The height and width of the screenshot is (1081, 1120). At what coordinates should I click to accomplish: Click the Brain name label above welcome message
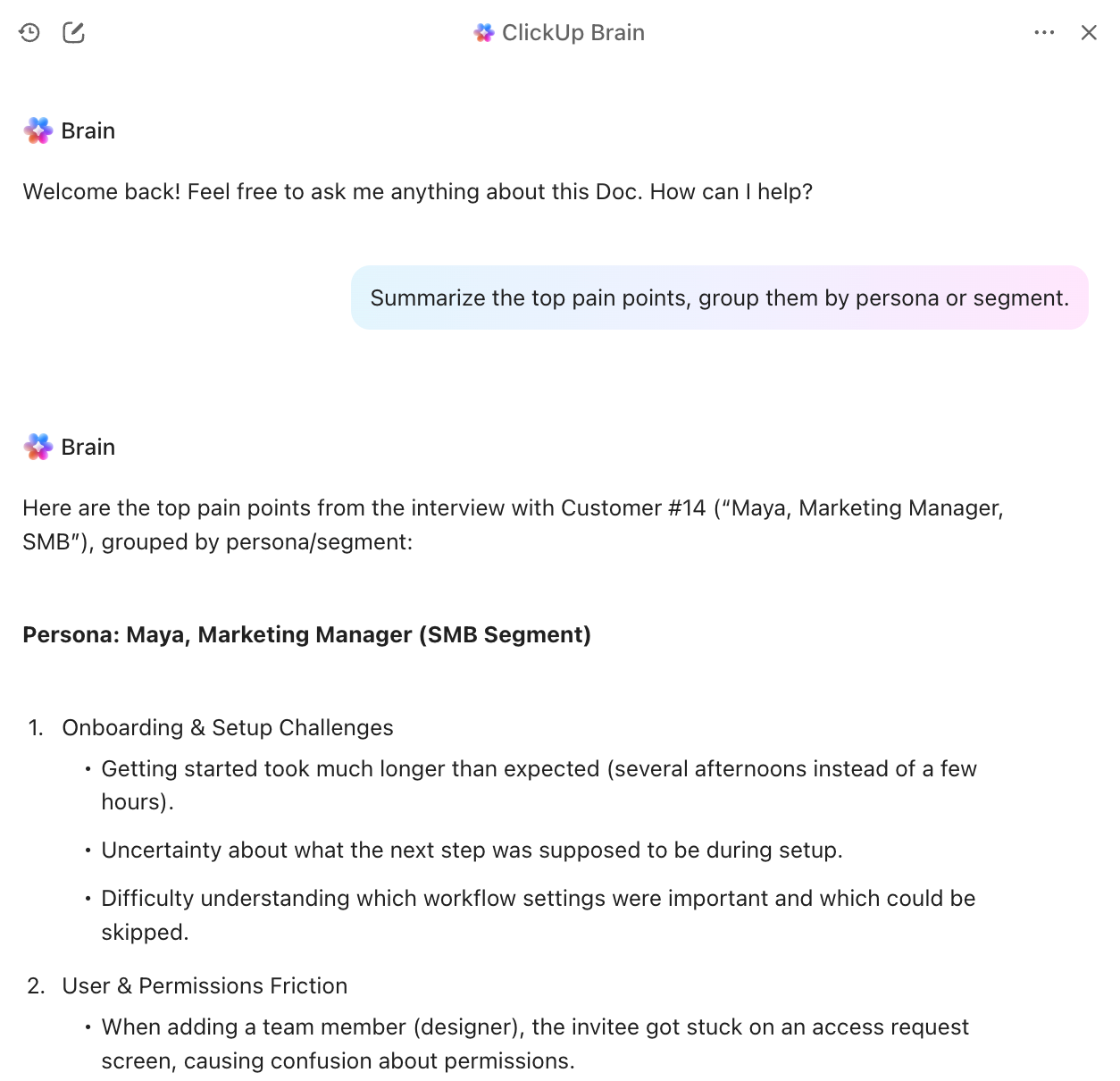tap(88, 130)
